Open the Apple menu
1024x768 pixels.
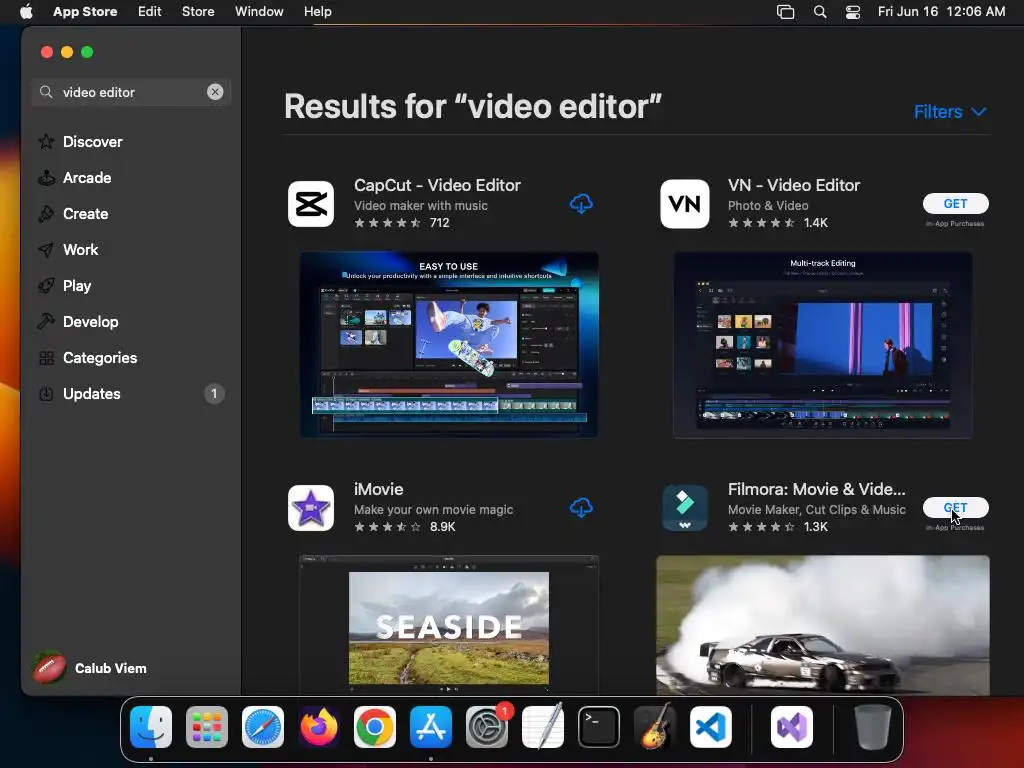[x=26, y=12]
